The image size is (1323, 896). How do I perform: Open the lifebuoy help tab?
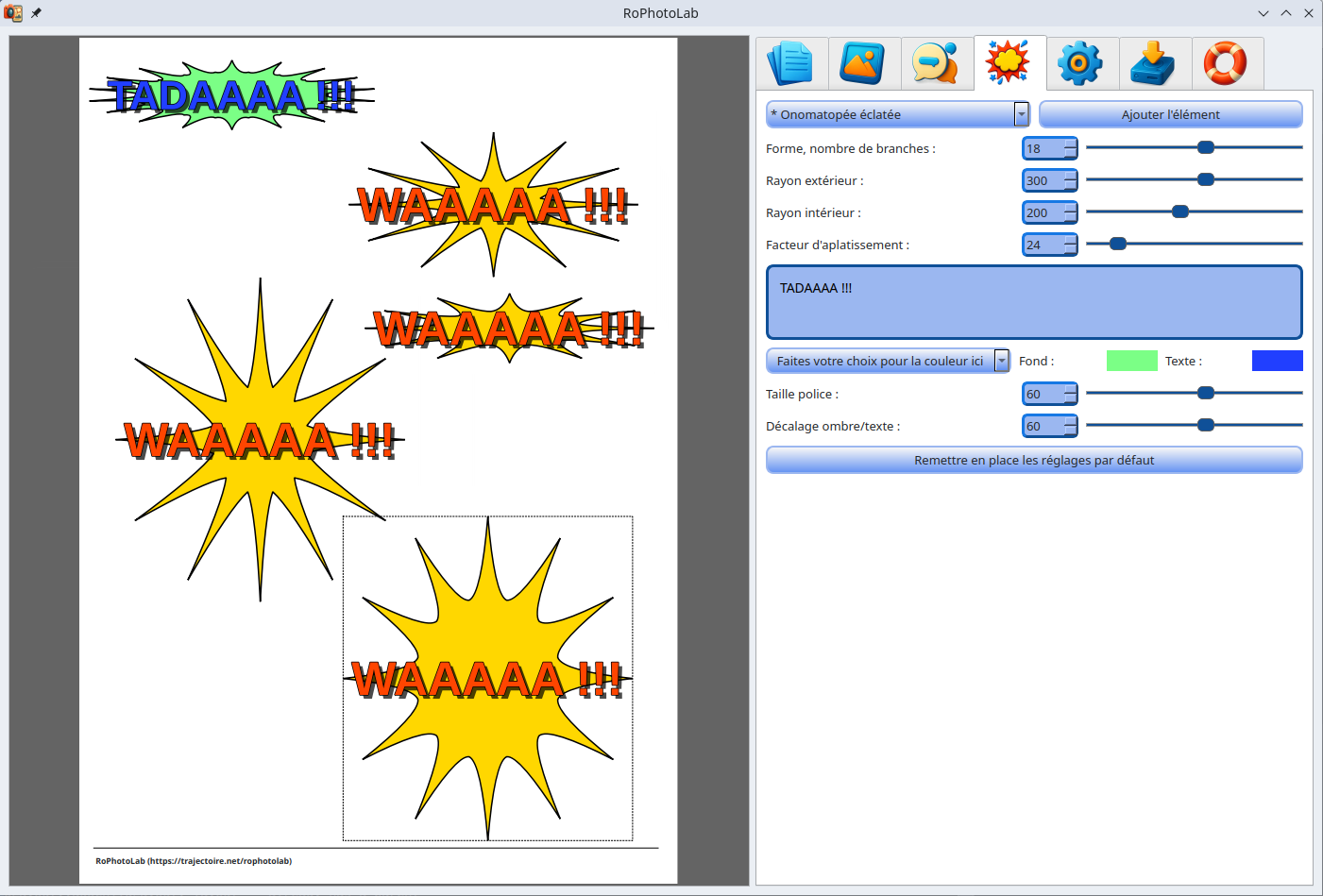click(x=1227, y=63)
